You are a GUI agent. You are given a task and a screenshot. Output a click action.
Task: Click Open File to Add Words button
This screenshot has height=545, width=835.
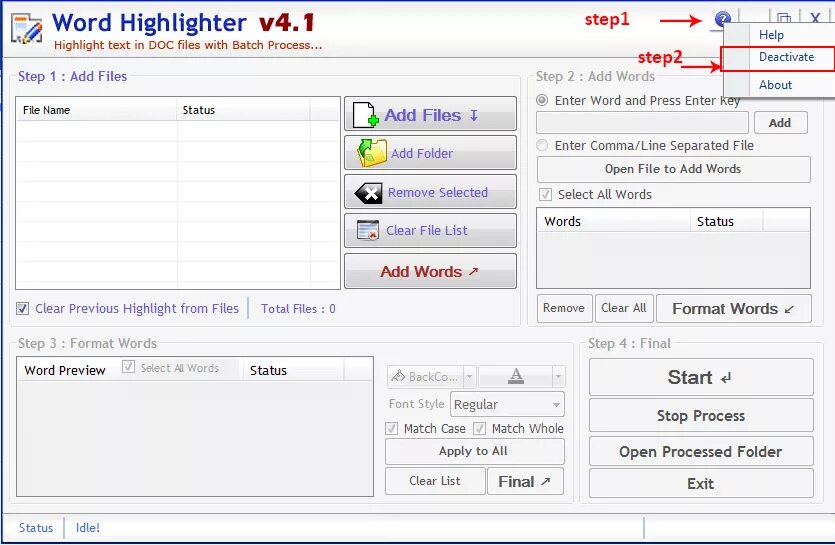[x=674, y=169]
